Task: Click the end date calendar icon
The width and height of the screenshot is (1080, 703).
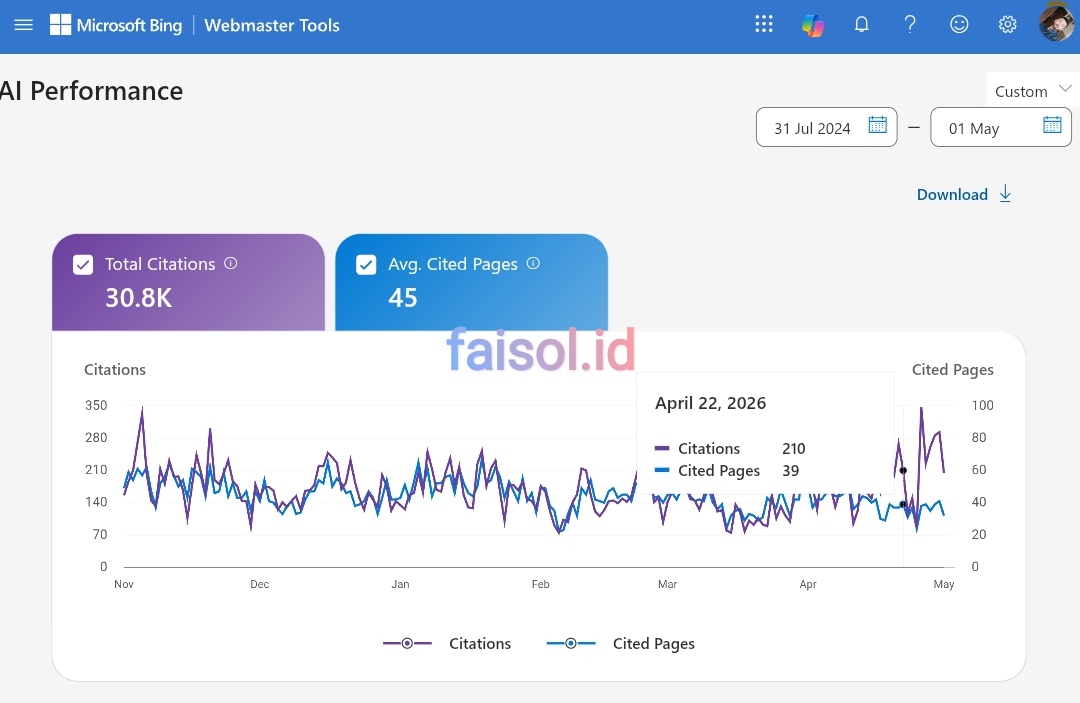Action: (x=1052, y=125)
